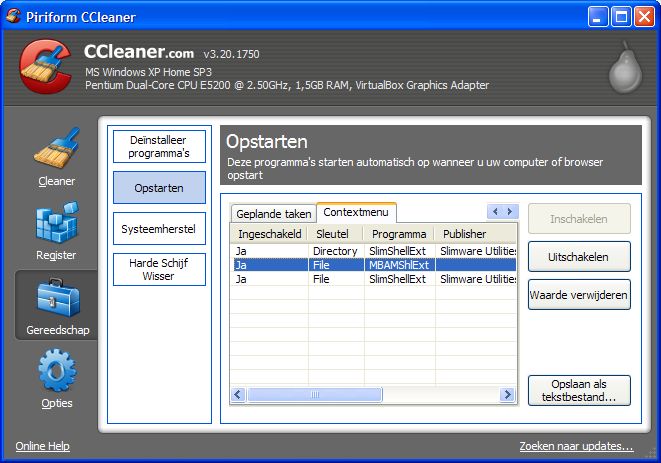Viewport: 661px width, 463px height.
Task: Click the Zoeken naar updates link
Action: coord(576,446)
